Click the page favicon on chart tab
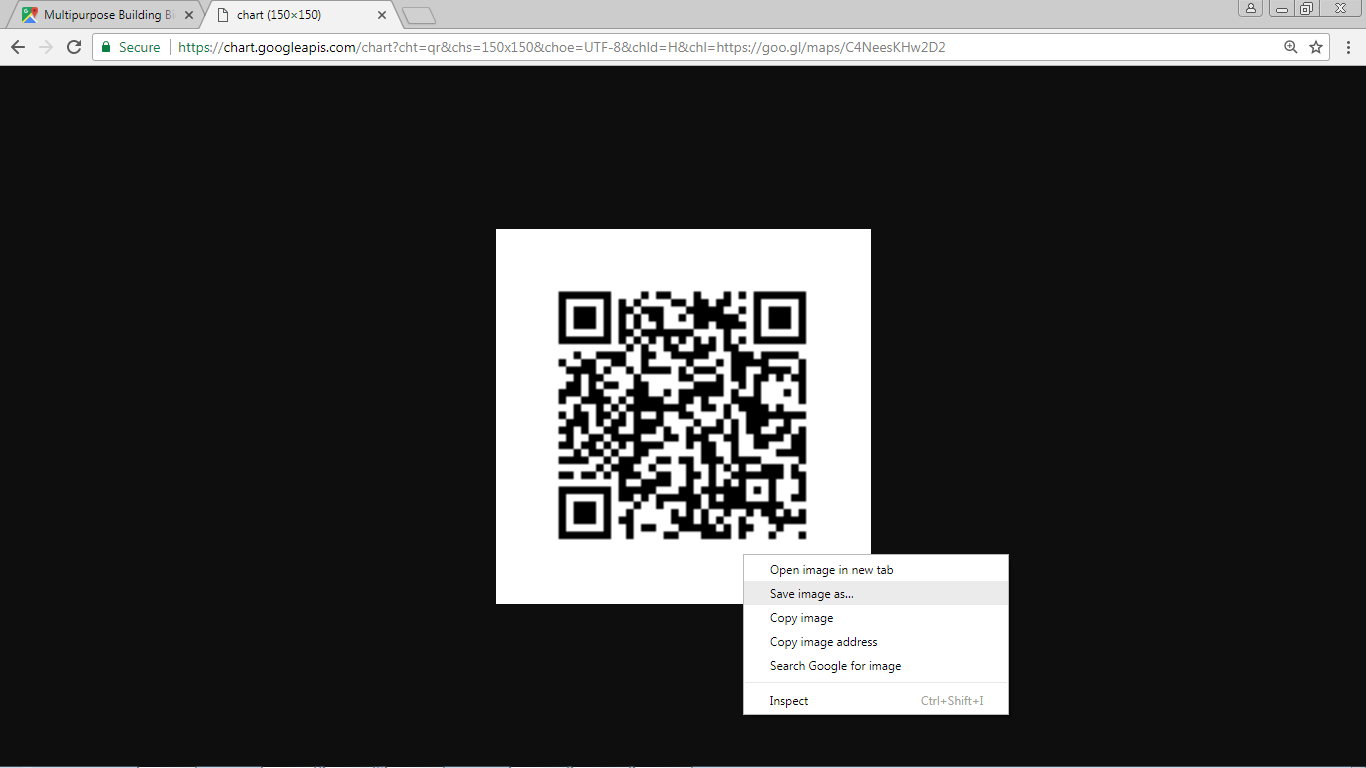The image size is (1366, 768). pos(223,15)
